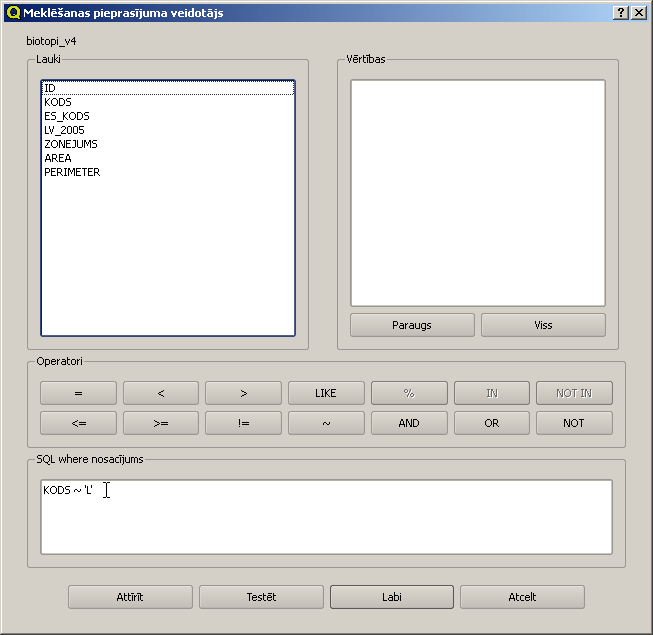Confirm the query with Labi button
The height and width of the screenshot is (635, 653).
(392, 597)
